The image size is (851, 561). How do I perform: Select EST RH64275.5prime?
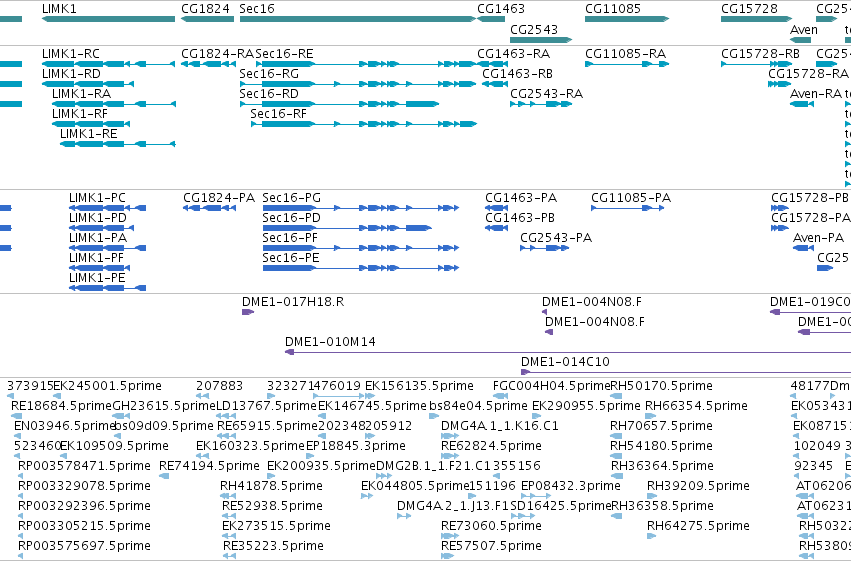tap(698, 526)
